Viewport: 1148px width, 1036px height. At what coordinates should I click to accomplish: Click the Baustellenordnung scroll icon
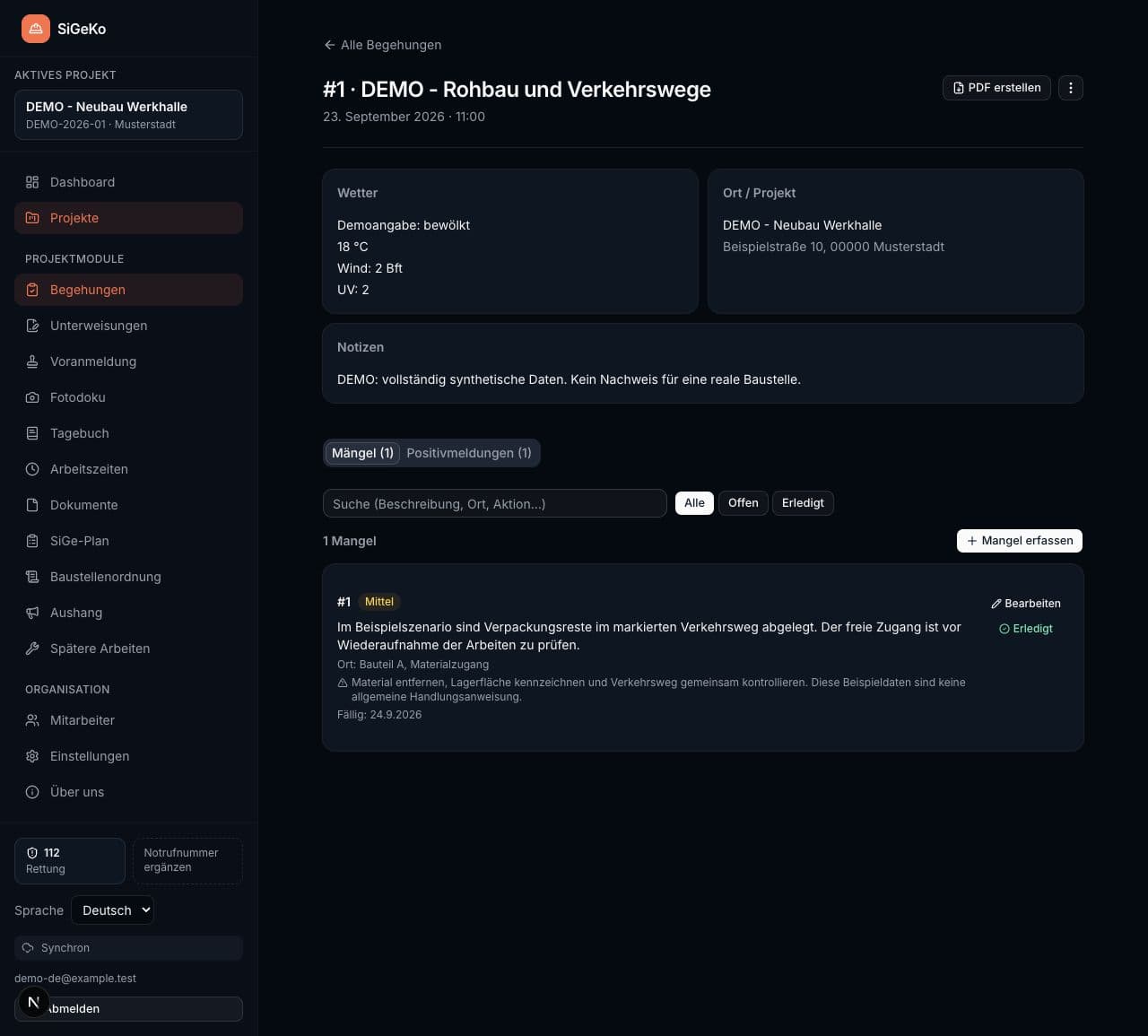tap(32, 577)
